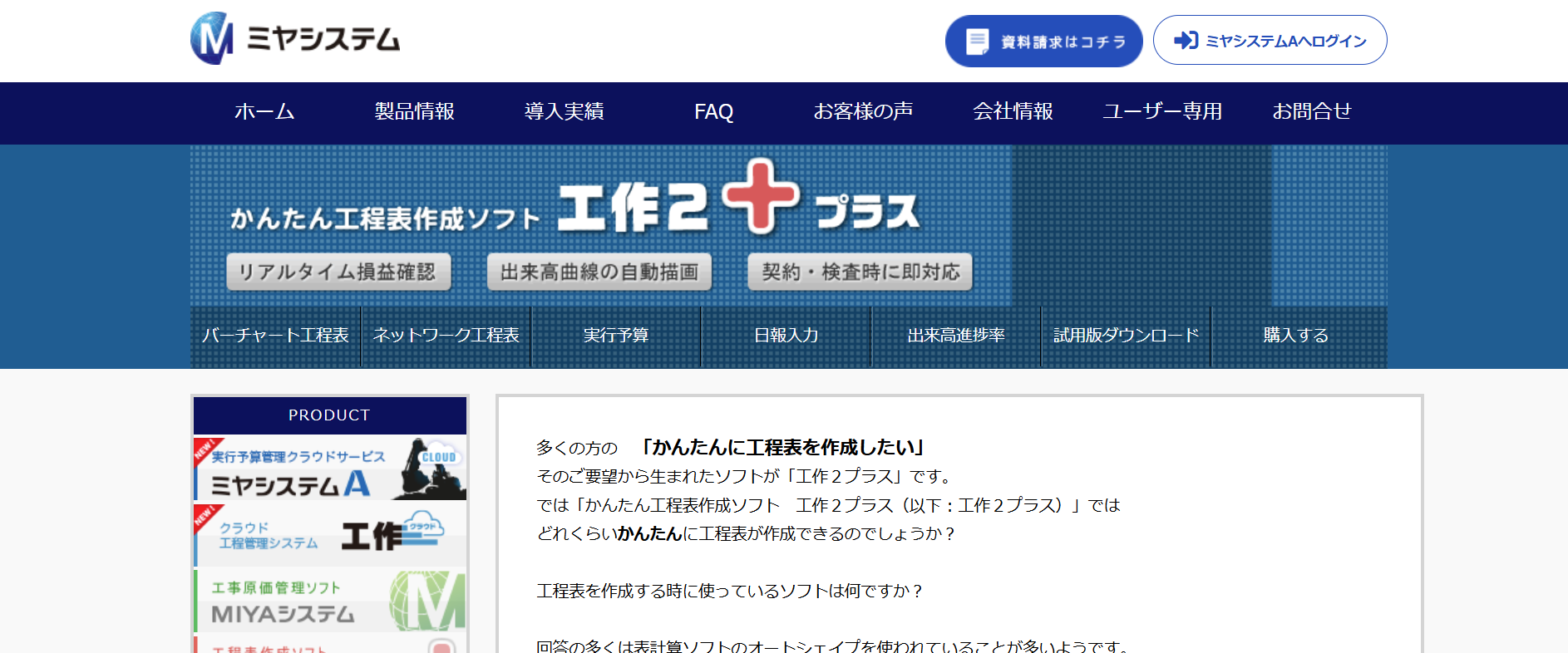Click the heading 「かんたんに工程表を作成したい」
Viewport: 1568px width, 653px height.
click(x=783, y=447)
